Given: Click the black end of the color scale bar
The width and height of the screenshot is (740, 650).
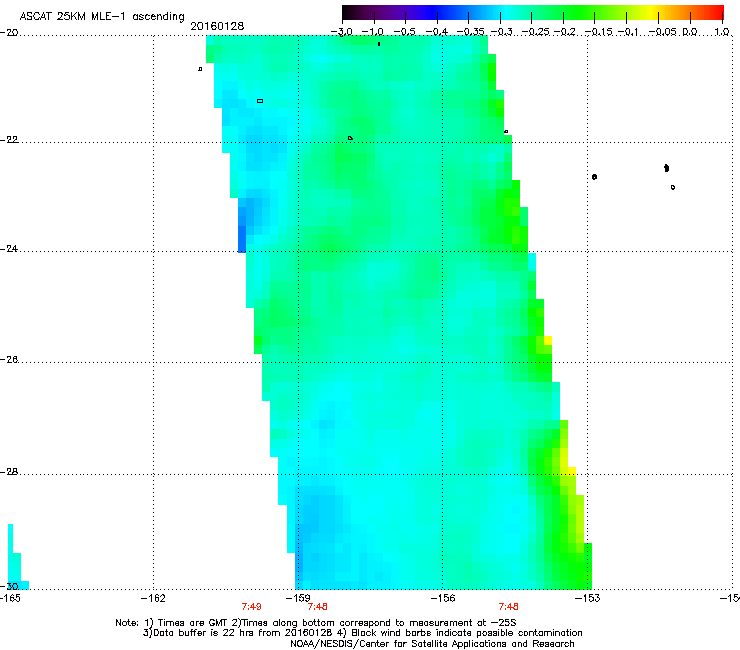Looking at the screenshot, I should (348, 12).
